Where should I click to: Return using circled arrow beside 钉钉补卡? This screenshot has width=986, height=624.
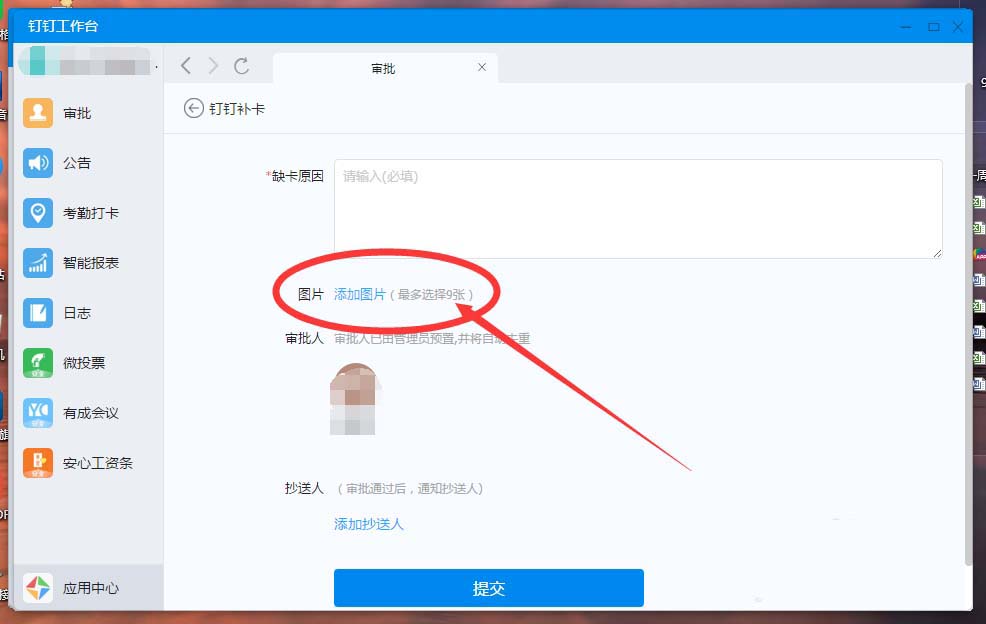(194, 108)
